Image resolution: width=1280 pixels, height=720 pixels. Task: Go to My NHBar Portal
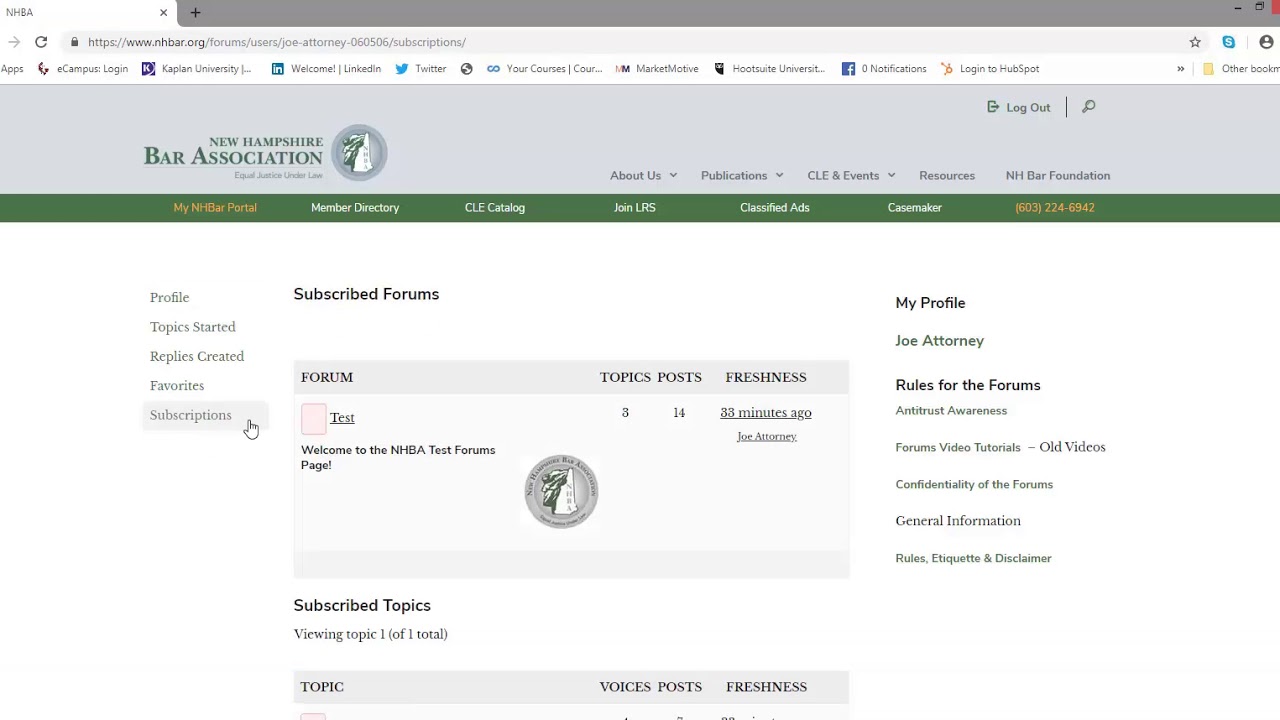[215, 207]
